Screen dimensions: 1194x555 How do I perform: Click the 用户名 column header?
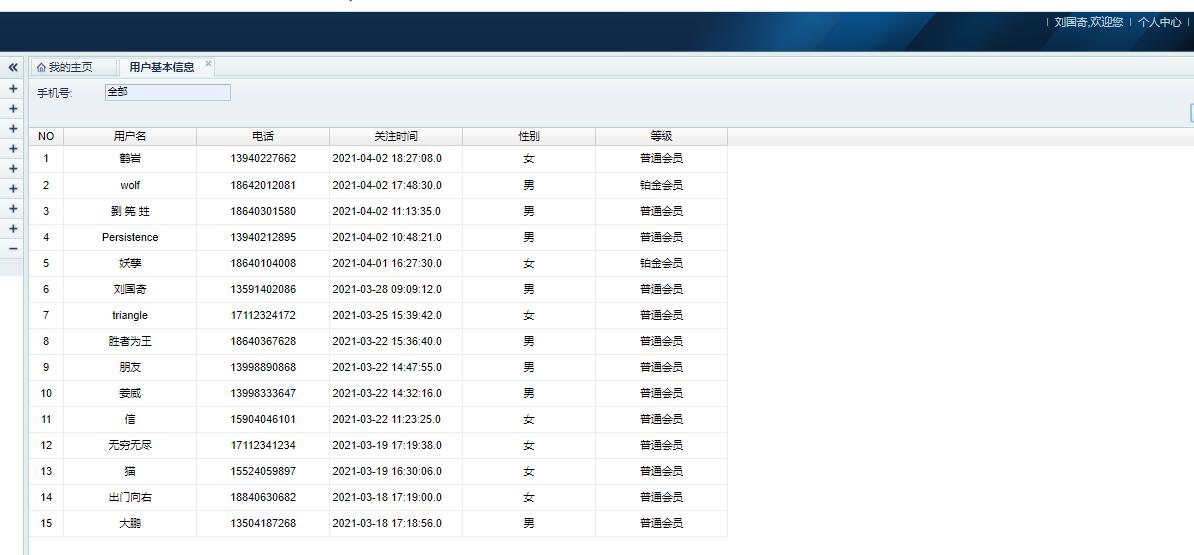(130, 136)
